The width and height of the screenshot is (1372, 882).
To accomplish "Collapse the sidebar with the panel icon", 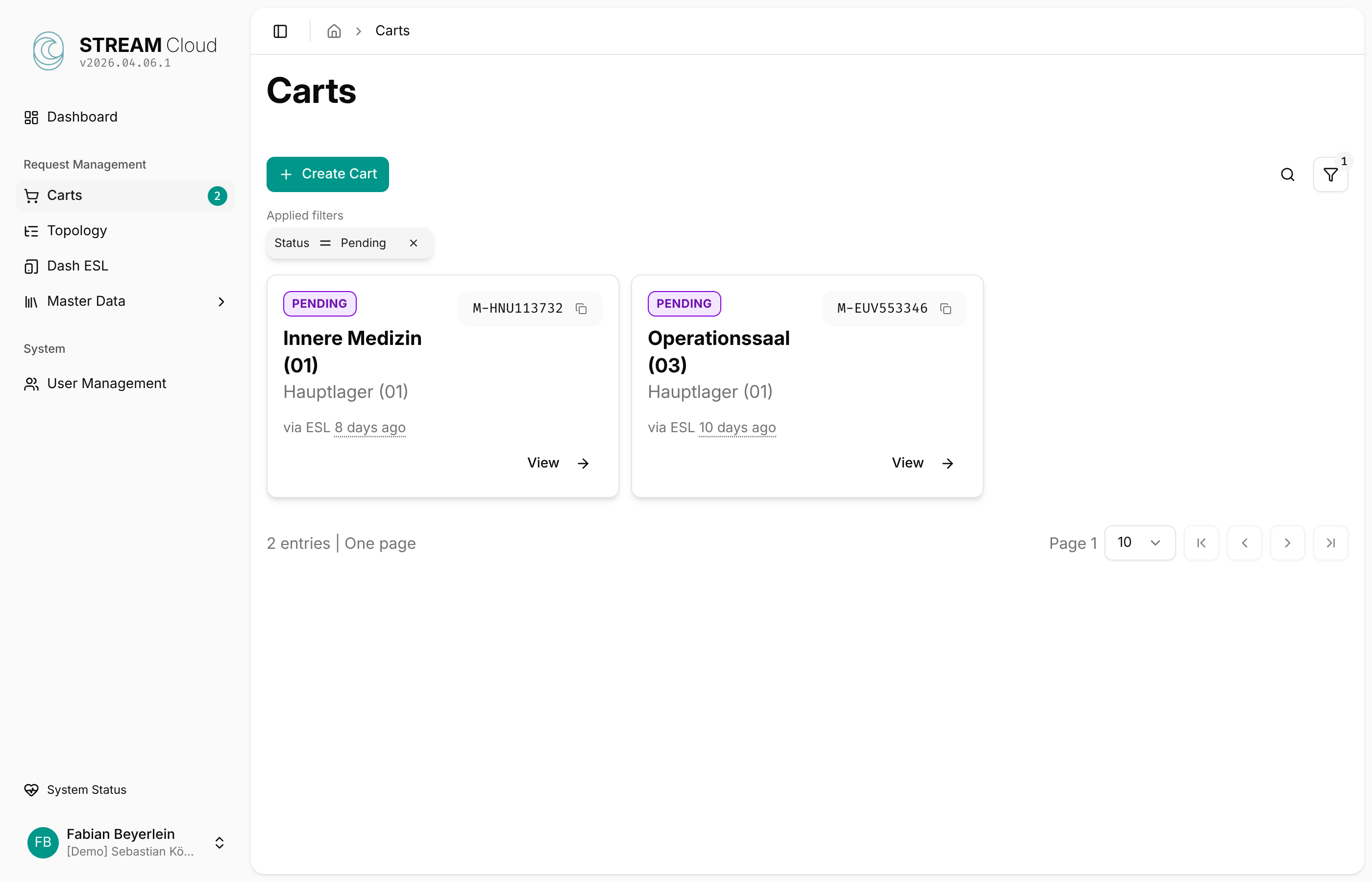I will pos(279,31).
